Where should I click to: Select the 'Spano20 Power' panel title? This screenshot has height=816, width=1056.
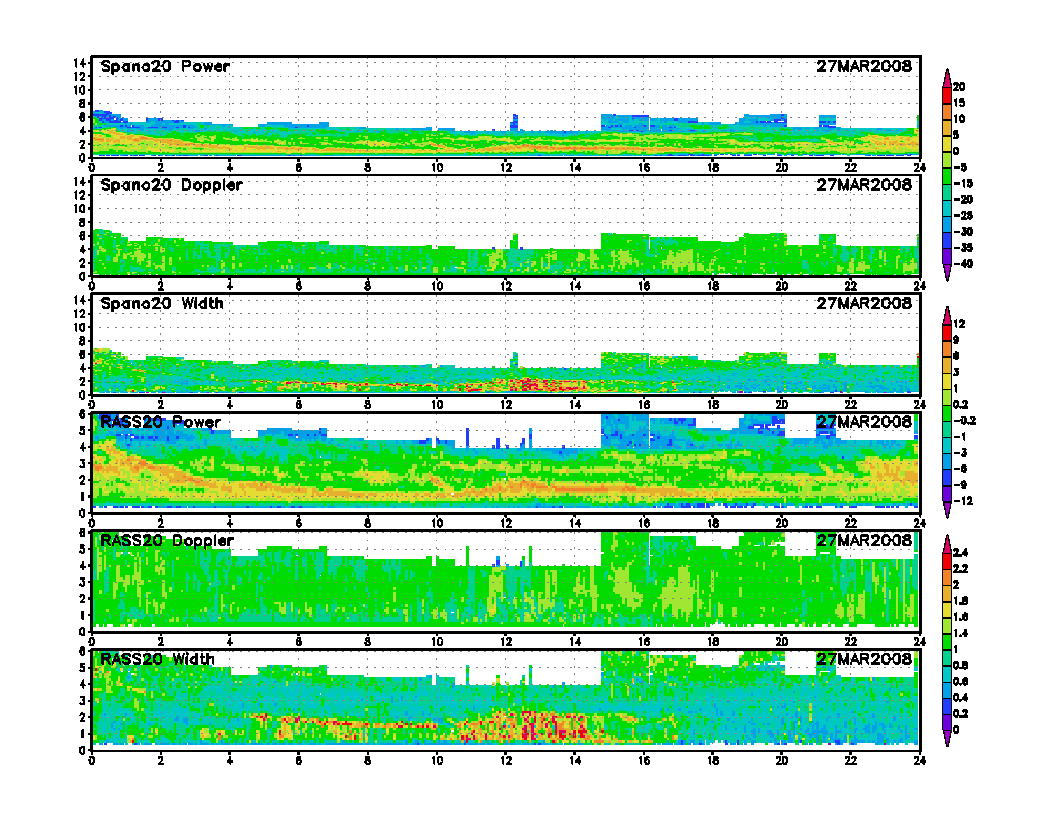click(x=165, y=67)
